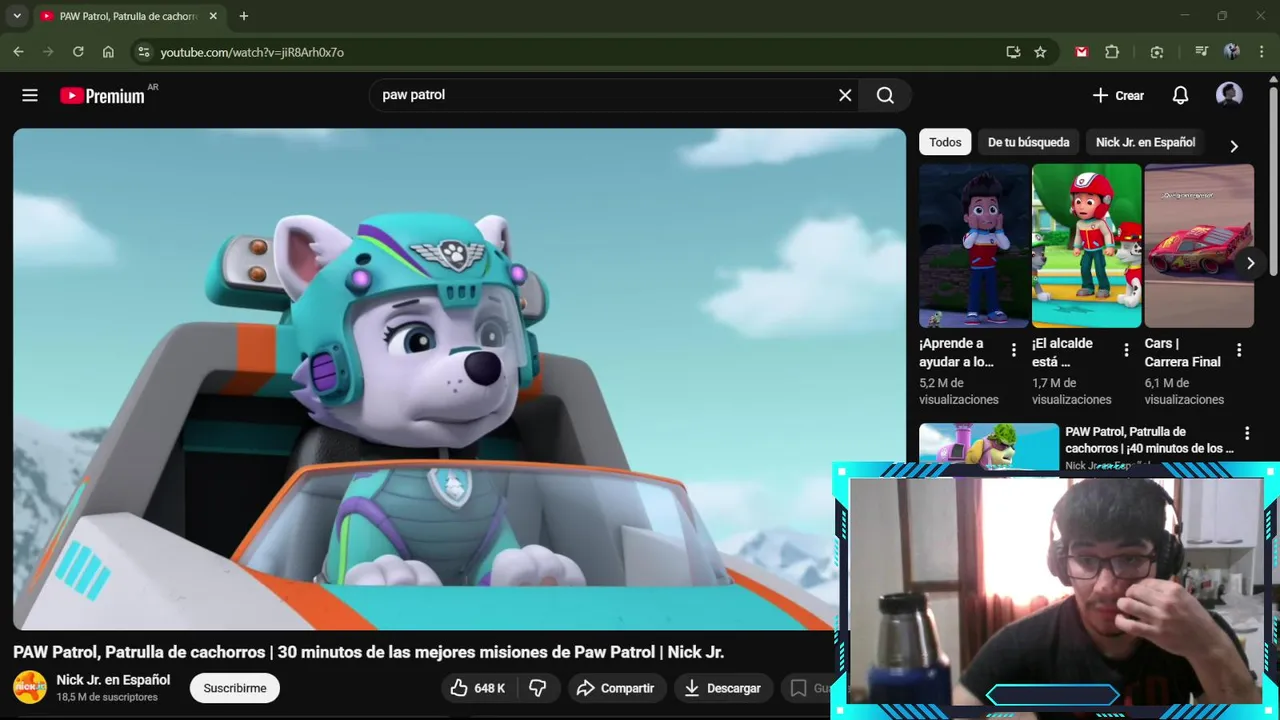Bookmark this page with star icon
This screenshot has height=720, width=1280.
(1040, 52)
